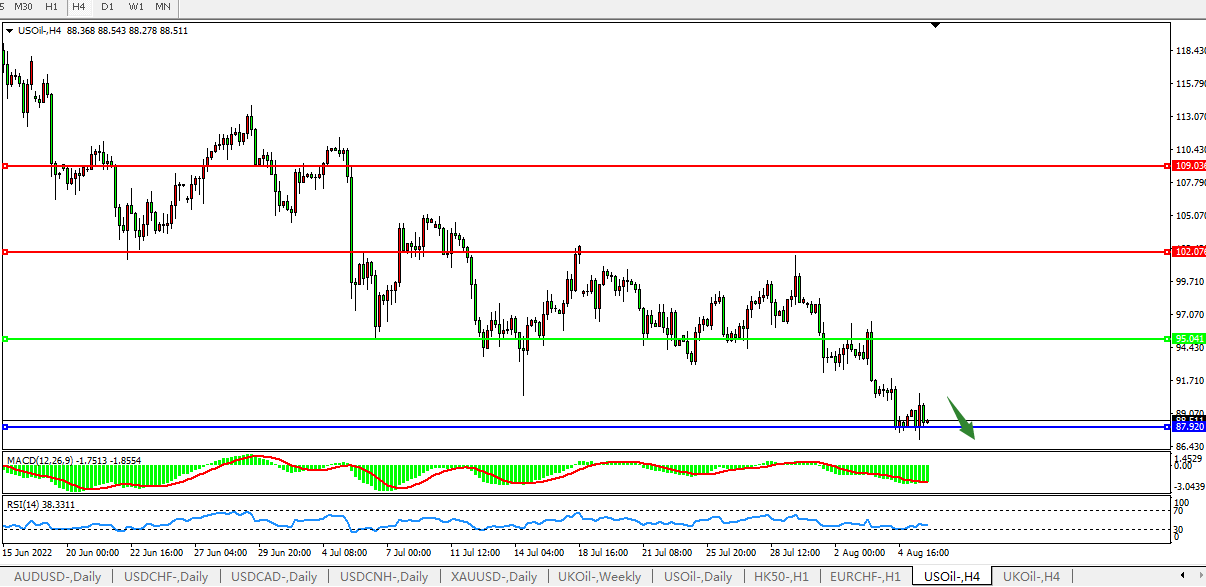Image resolution: width=1206 pixels, height=587 pixels.
Task: Click the 4 Aug 16:00 time axis label
Action: 922,552
